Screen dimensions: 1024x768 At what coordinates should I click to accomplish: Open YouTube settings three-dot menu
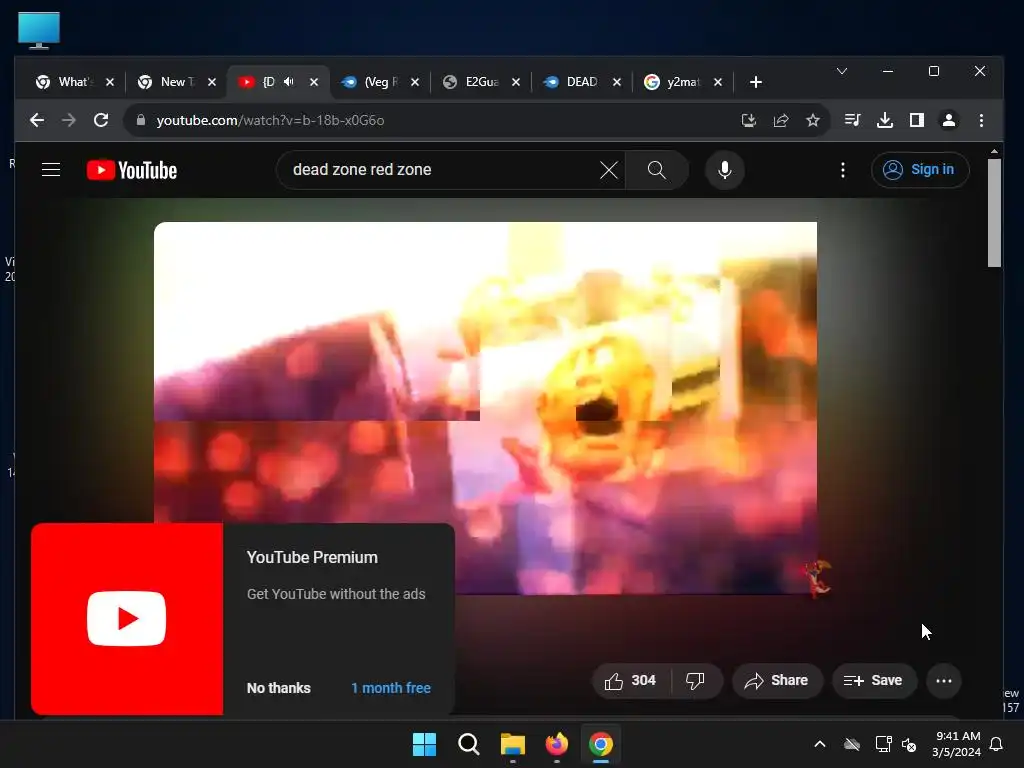coord(843,170)
